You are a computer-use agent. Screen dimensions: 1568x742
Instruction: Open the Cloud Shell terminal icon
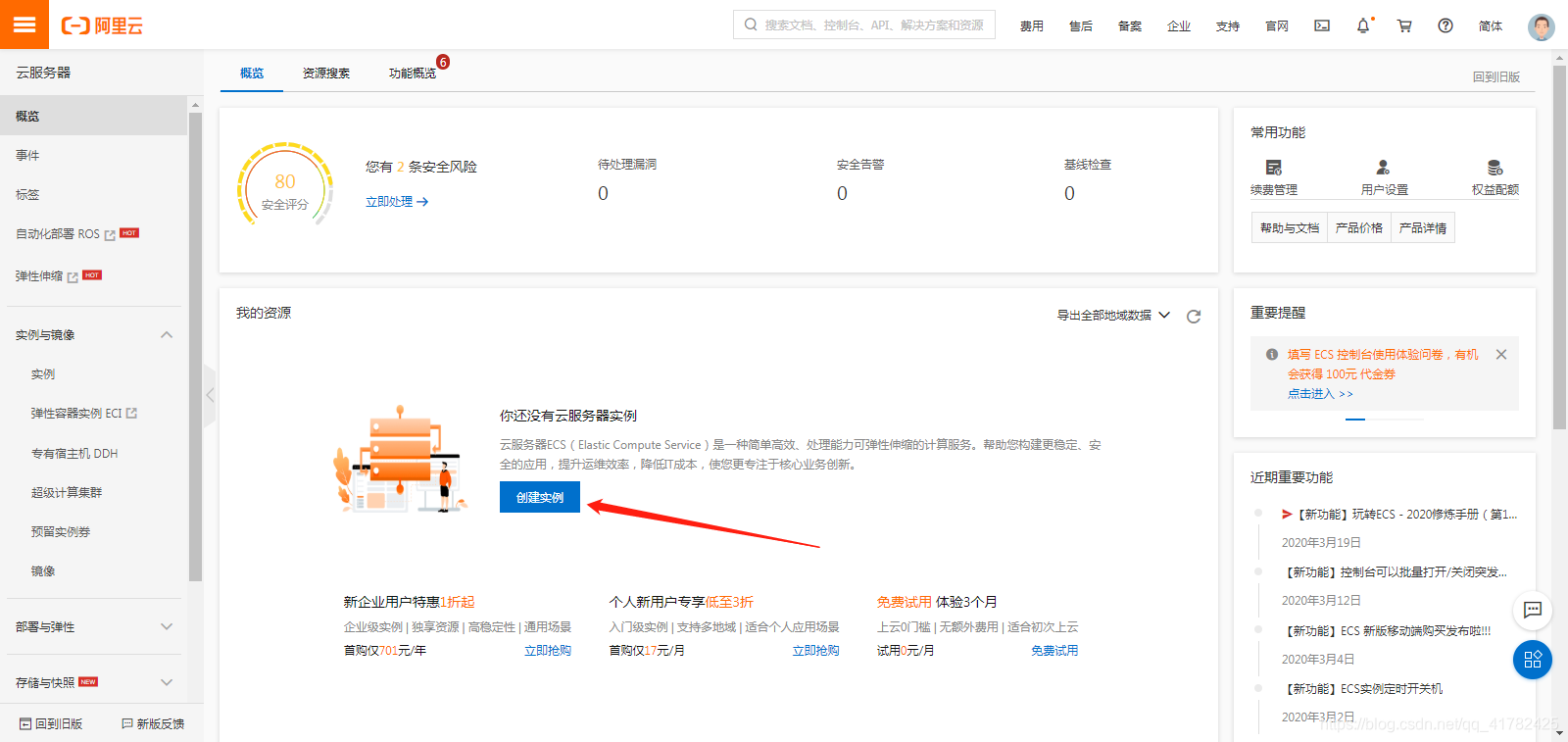pos(1322,25)
